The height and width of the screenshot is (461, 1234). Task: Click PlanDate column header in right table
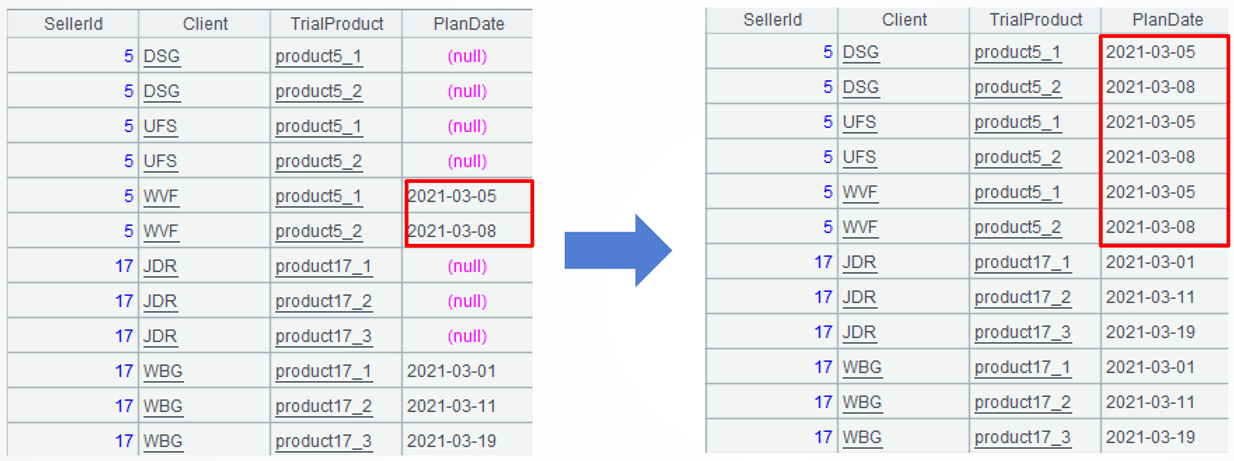click(1167, 20)
